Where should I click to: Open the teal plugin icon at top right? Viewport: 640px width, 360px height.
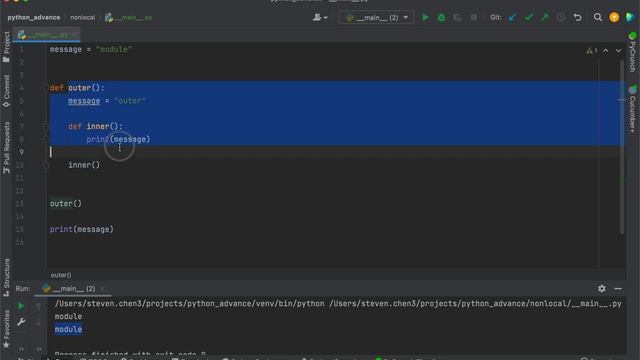630,18
